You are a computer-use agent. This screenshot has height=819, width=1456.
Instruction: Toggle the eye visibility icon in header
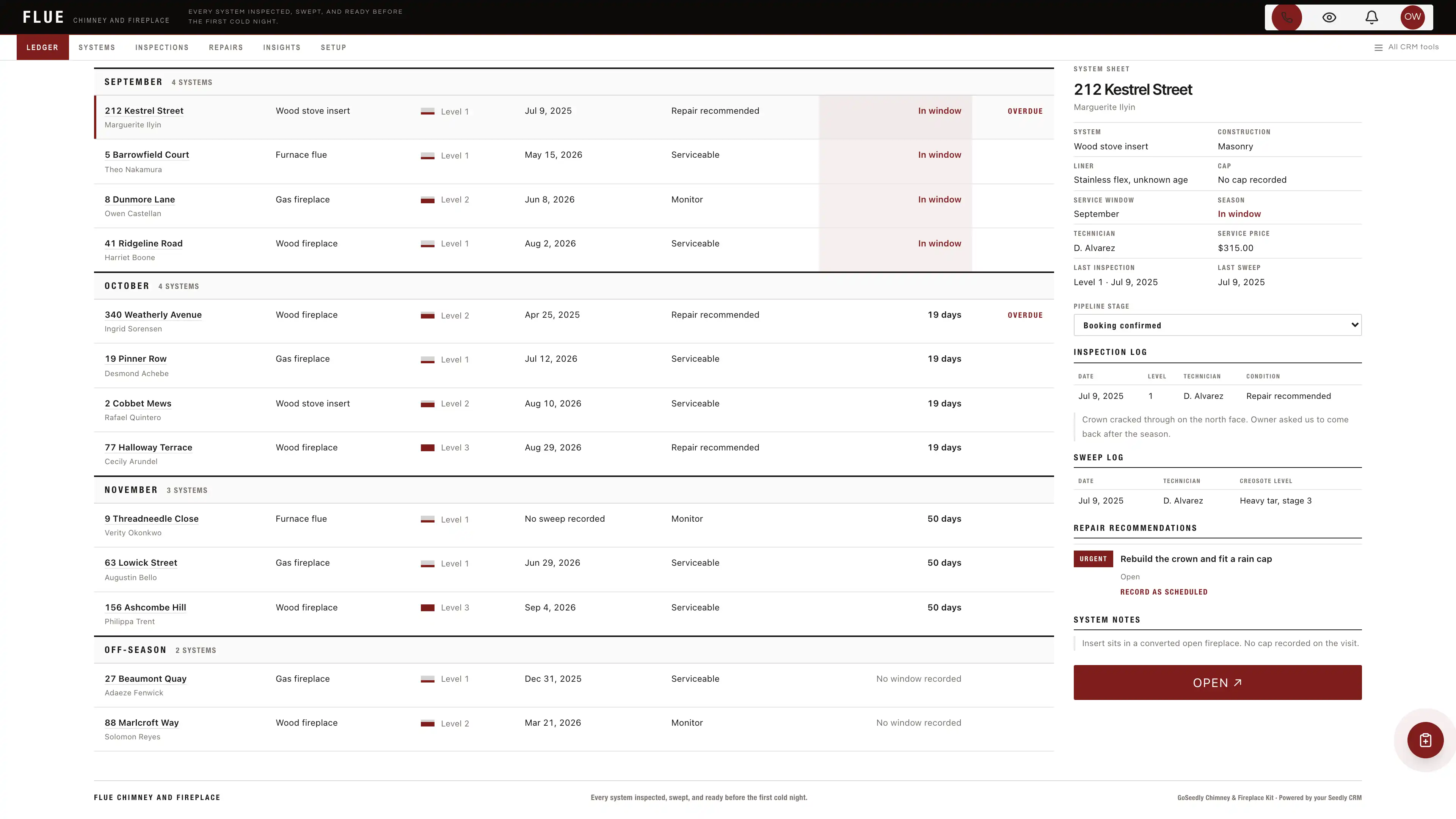point(1329,17)
